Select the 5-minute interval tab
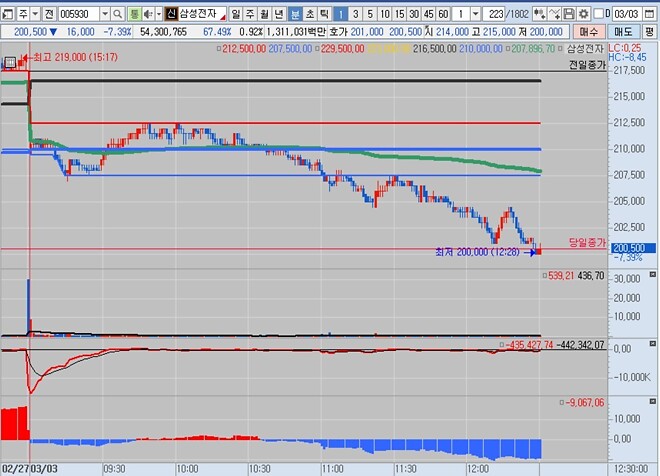 pyautogui.click(x=370, y=14)
